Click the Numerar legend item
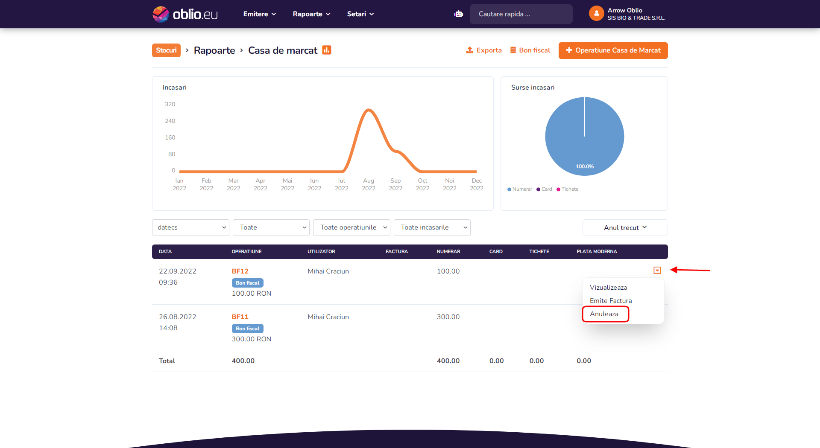Viewport: 820px width, 448px height. tap(520, 189)
